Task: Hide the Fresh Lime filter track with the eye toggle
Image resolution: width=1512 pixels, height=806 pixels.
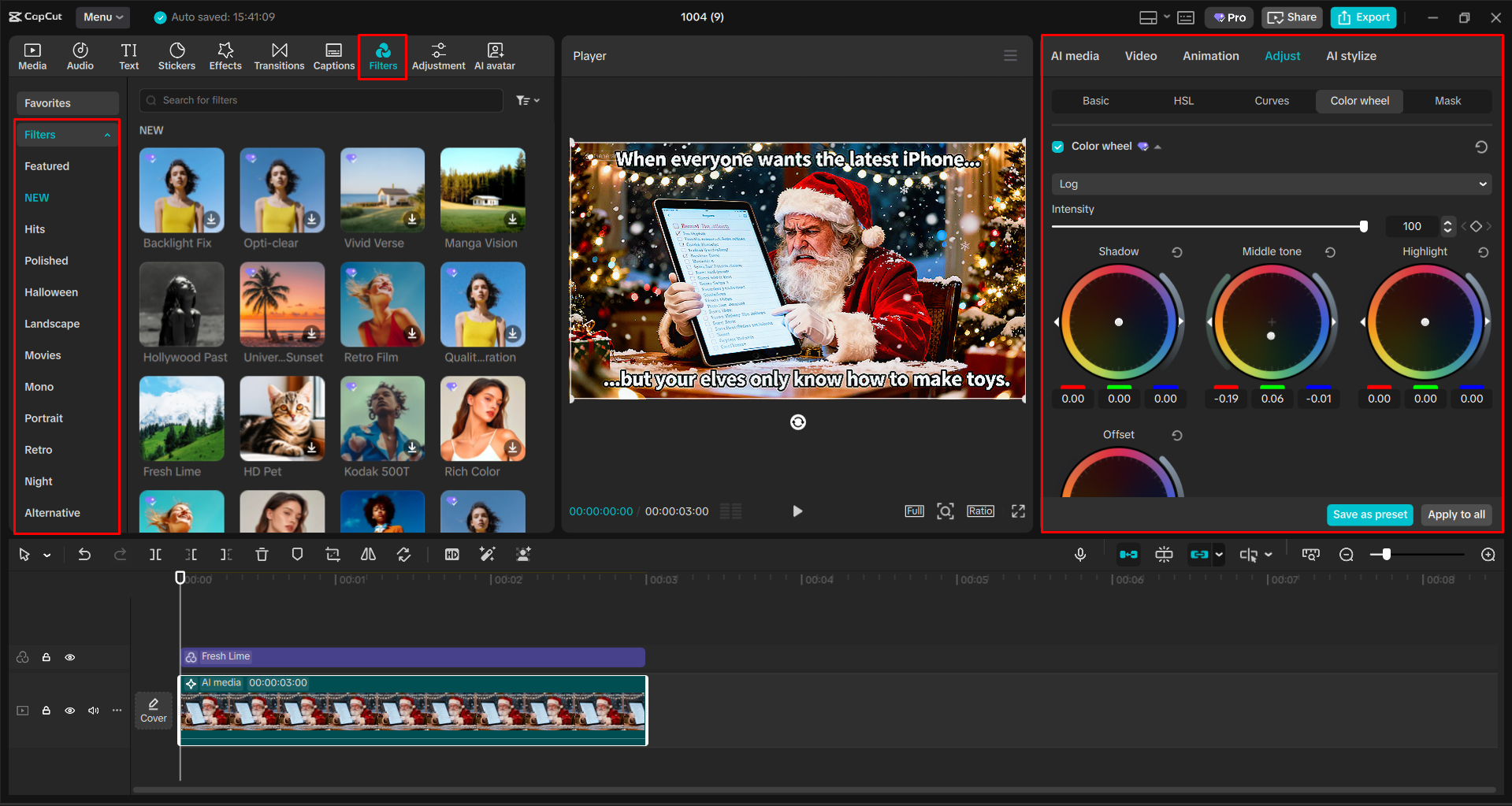Action: coord(69,656)
